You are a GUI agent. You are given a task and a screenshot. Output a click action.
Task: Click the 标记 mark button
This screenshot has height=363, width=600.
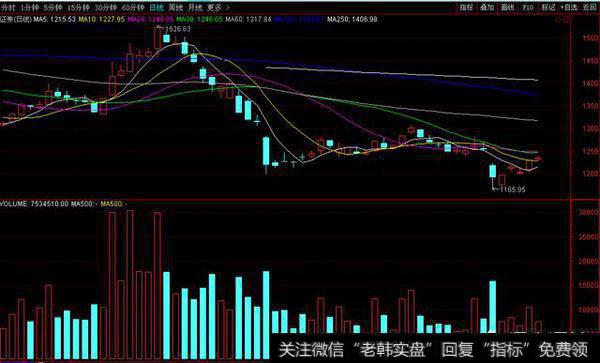pyautogui.click(x=548, y=7)
